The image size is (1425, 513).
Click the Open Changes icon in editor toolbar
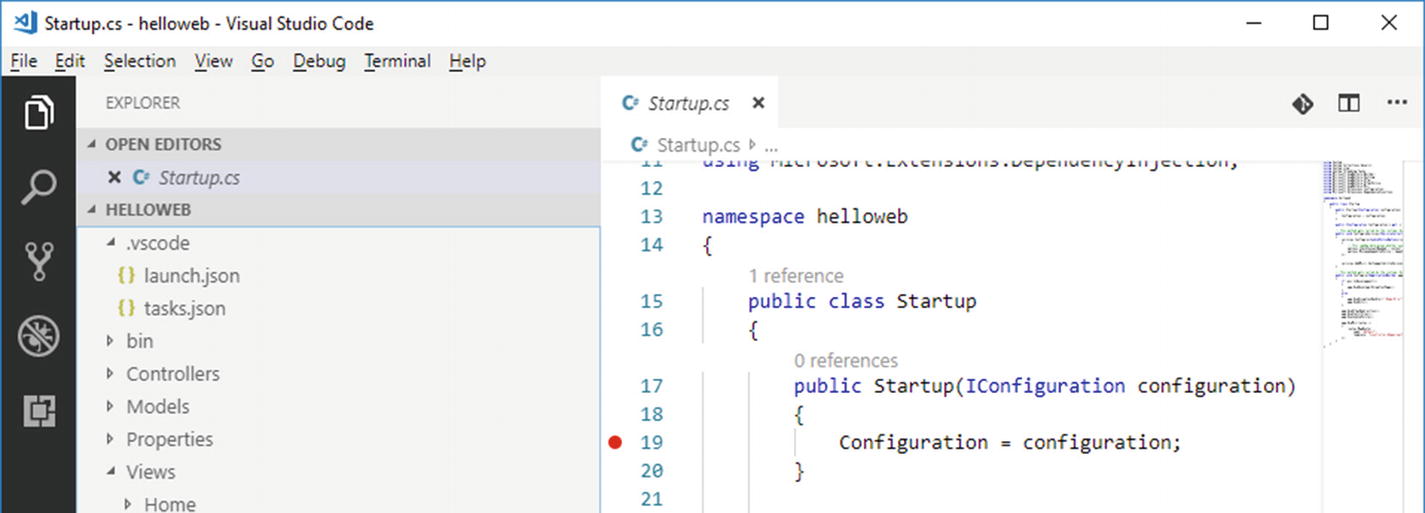coord(1302,103)
